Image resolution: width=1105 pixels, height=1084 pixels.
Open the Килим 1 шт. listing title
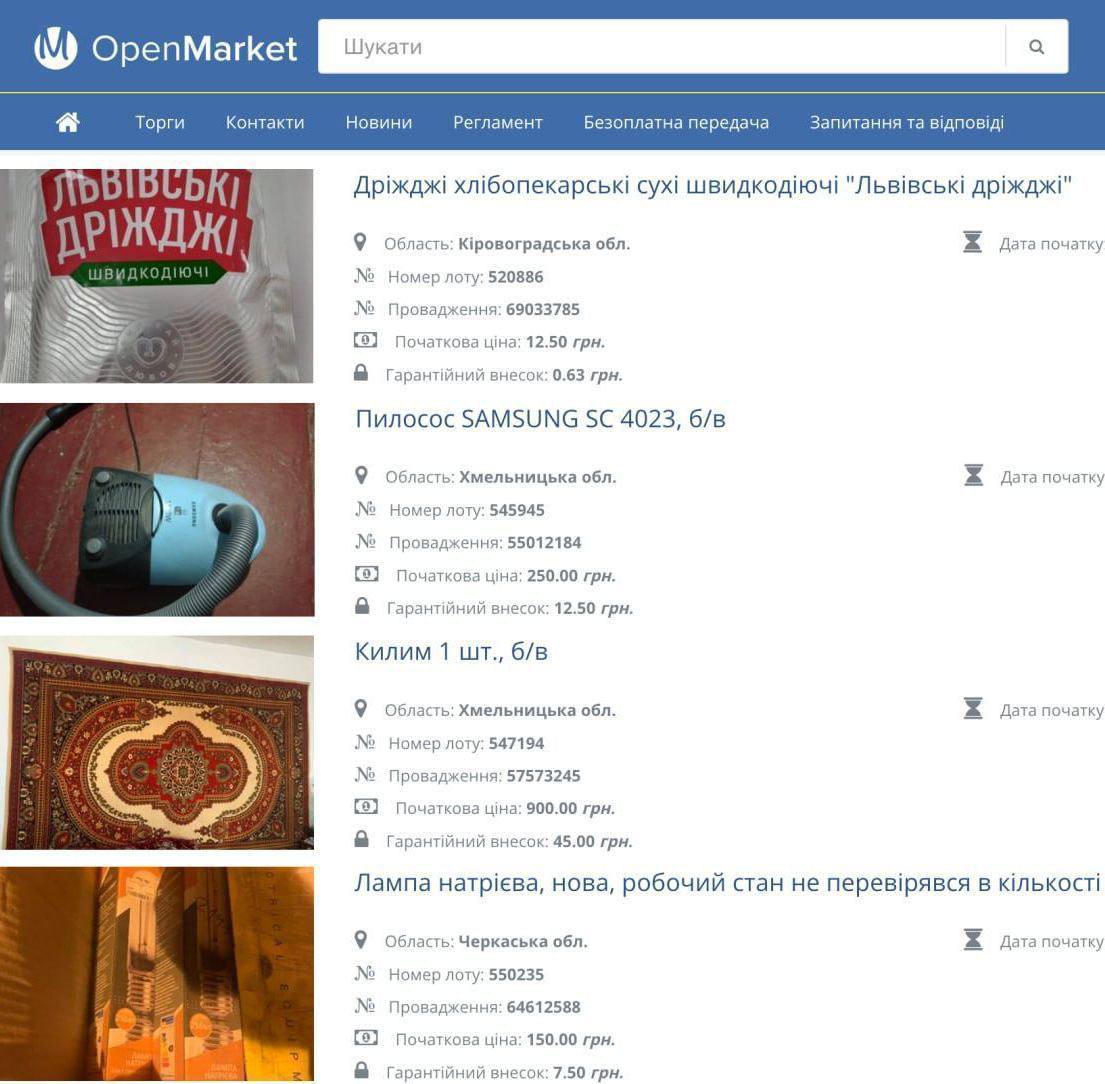pos(451,651)
